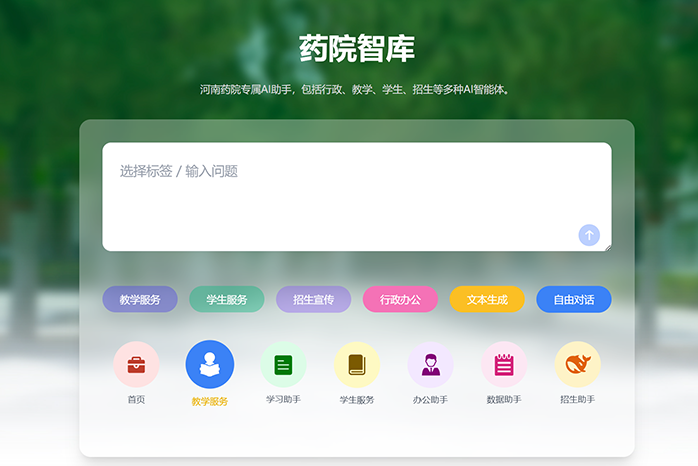Open the 办公助手 purple person icon

coord(430,365)
